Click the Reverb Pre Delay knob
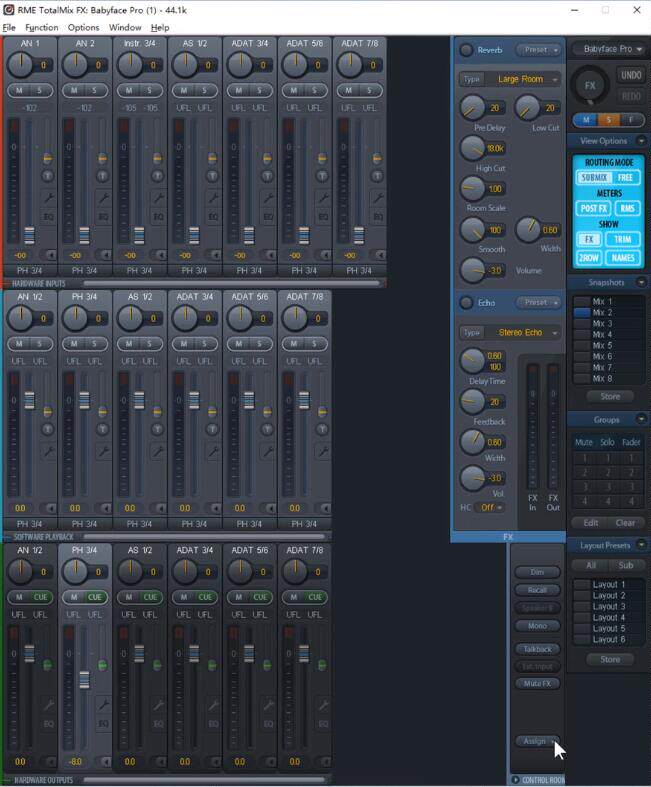The width and height of the screenshot is (651, 787). 472,107
